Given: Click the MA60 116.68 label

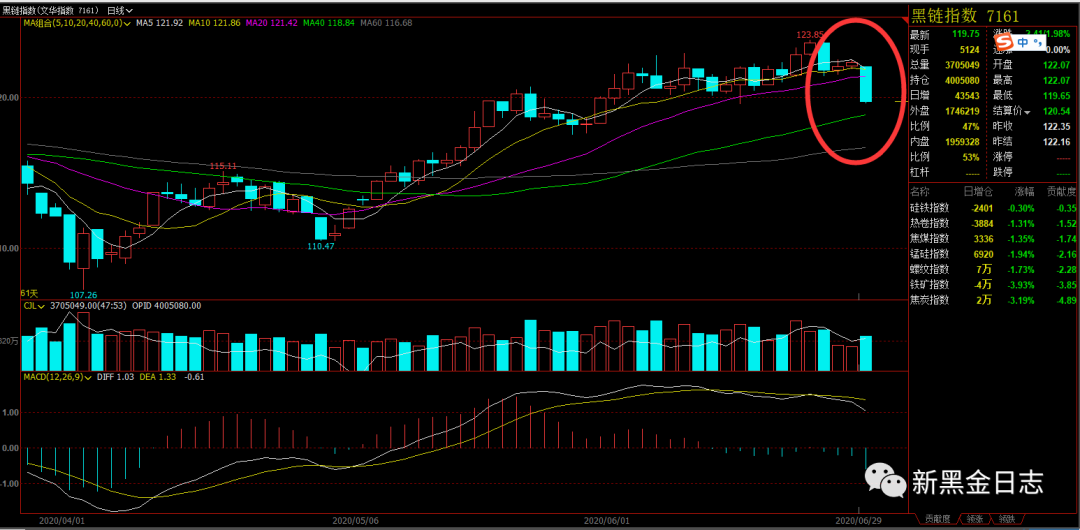Looking at the screenshot, I should tap(385, 23).
